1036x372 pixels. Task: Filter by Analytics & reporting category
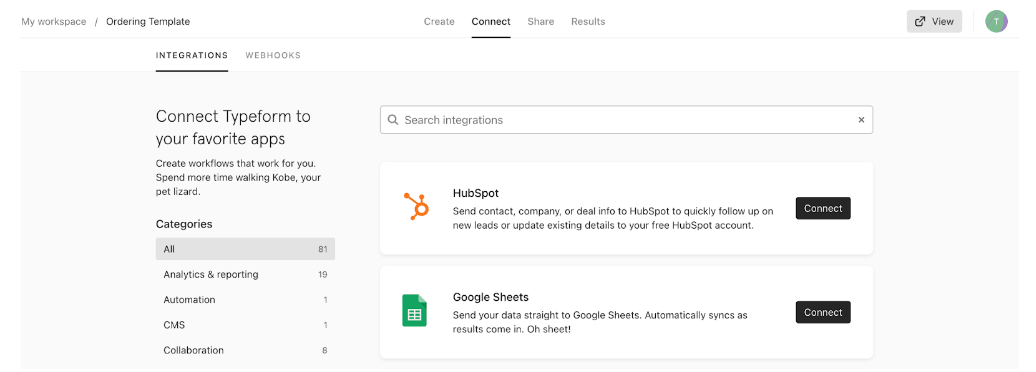[x=245, y=274]
